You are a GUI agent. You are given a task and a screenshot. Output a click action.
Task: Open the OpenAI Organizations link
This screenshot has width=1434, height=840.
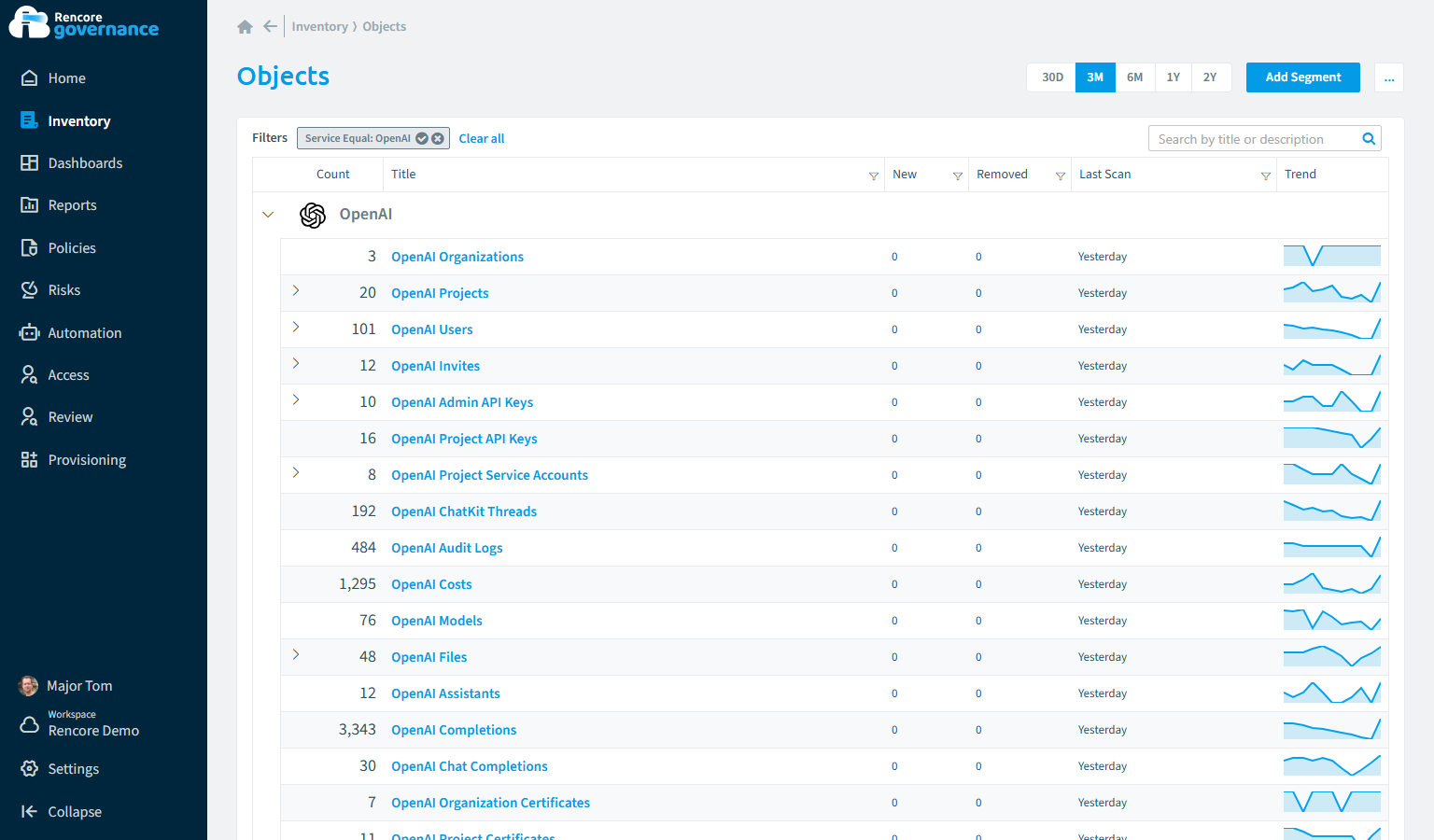(x=457, y=257)
